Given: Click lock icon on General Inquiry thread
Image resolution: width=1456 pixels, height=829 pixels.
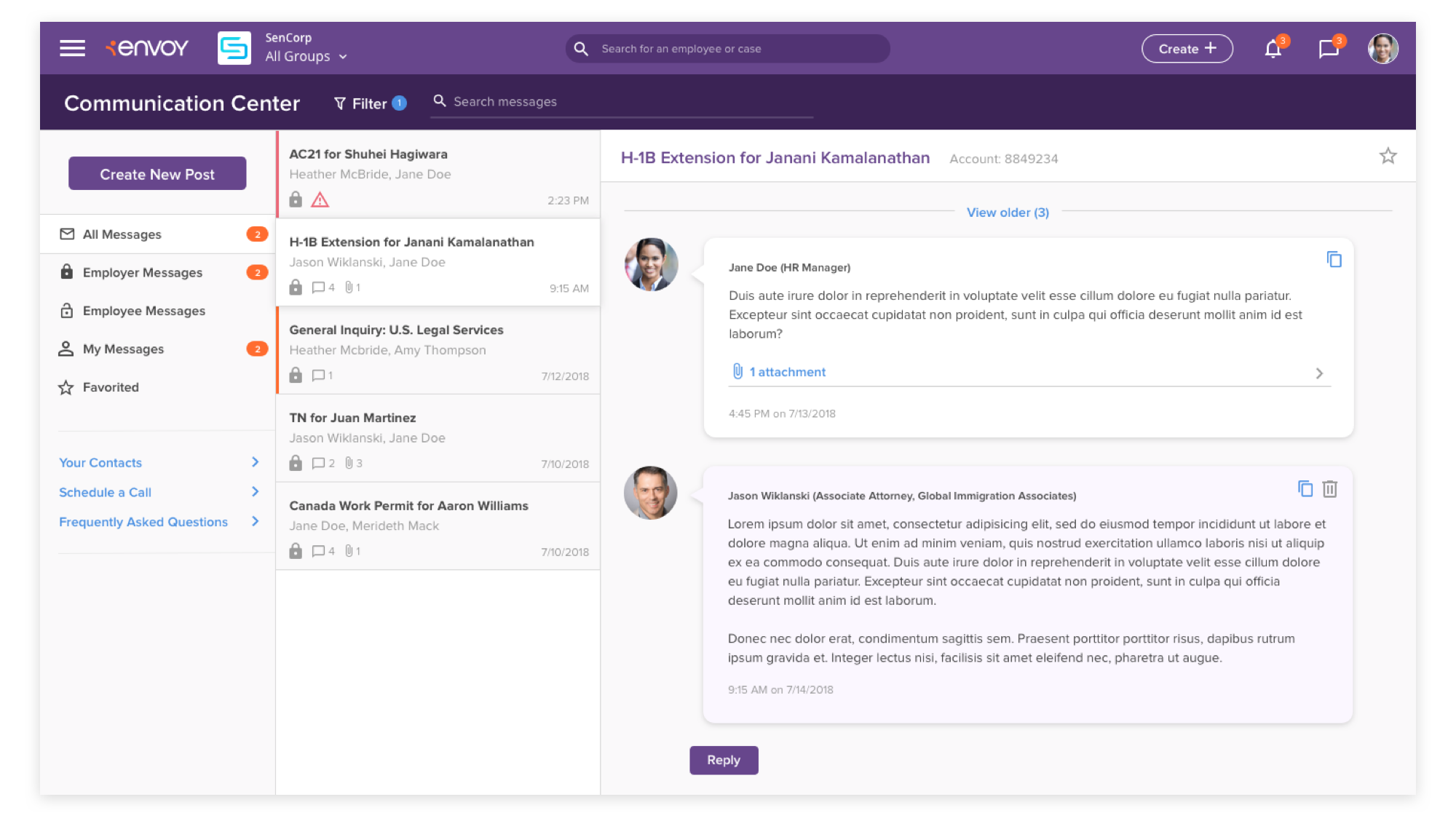Looking at the screenshot, I should [296, 375].
